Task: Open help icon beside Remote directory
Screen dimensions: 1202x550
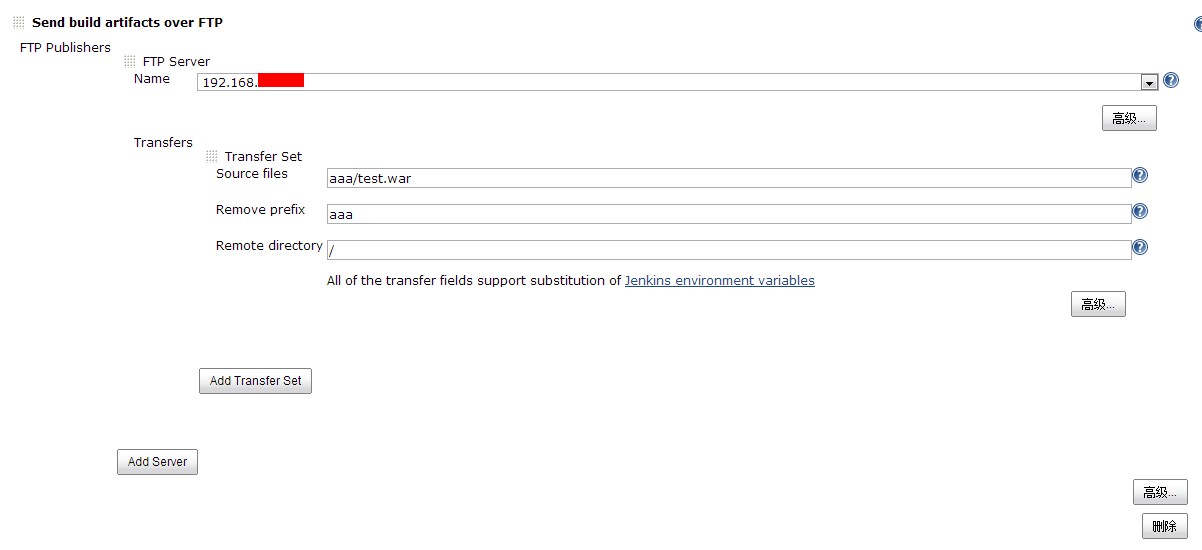Action: tap(1139, 247)
